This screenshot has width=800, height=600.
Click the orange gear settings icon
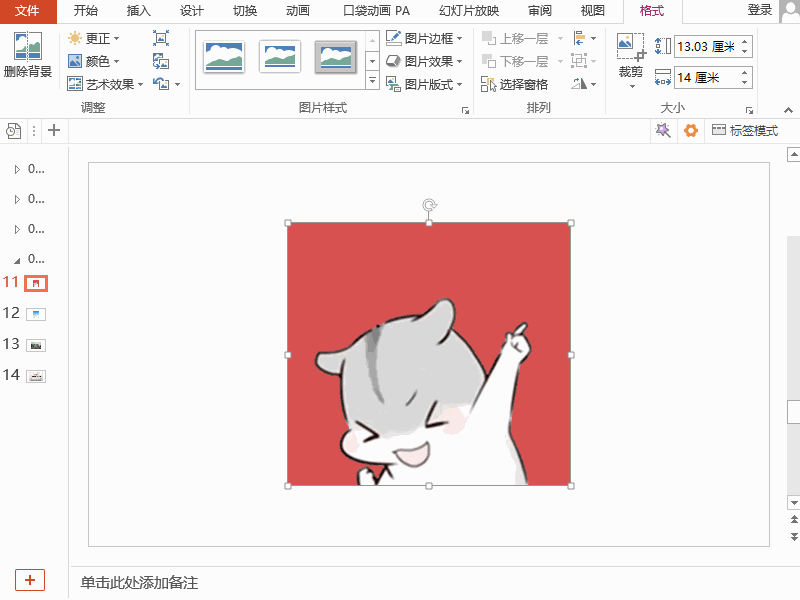[691, 131]
